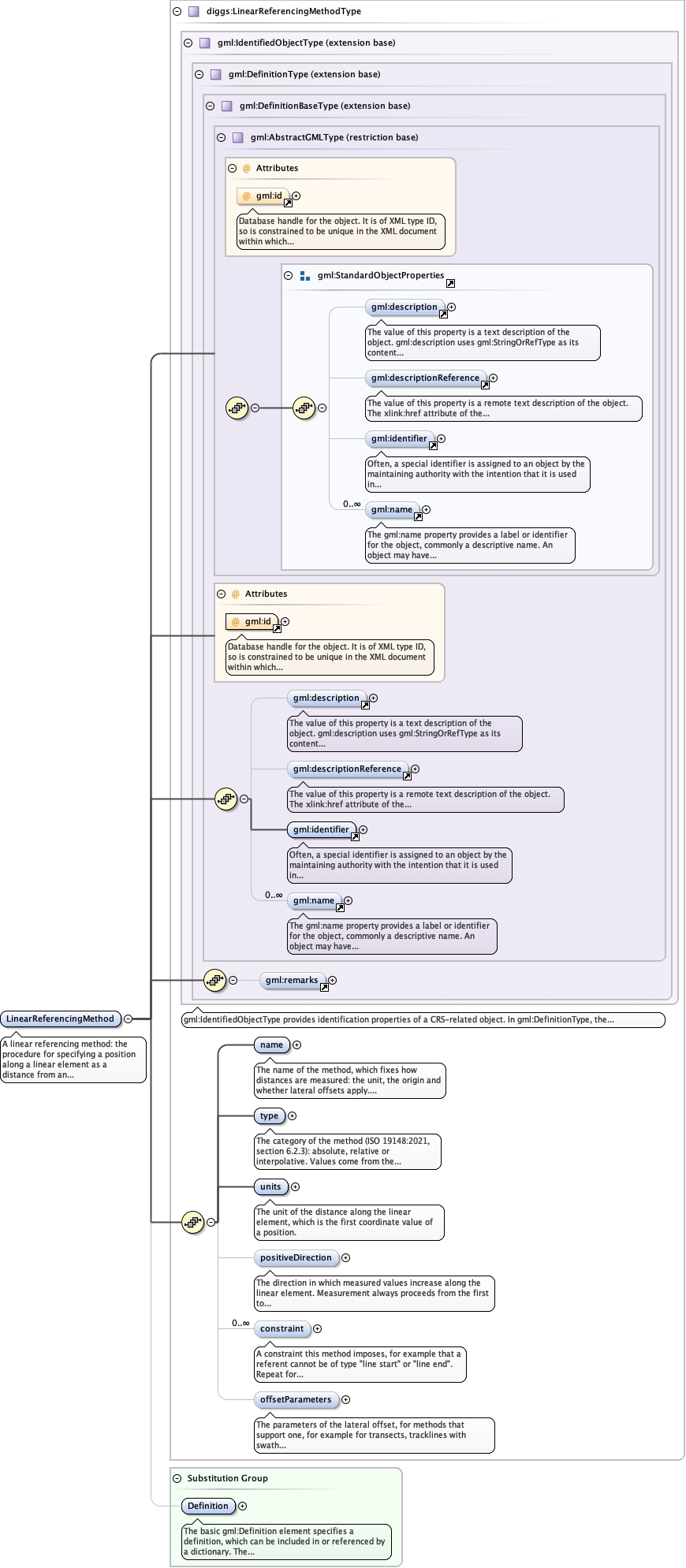This screenshot has height=1568, width=686.
Task: Select the LinearReferencingMethod root element
Action: click(x=61, y=1019)
